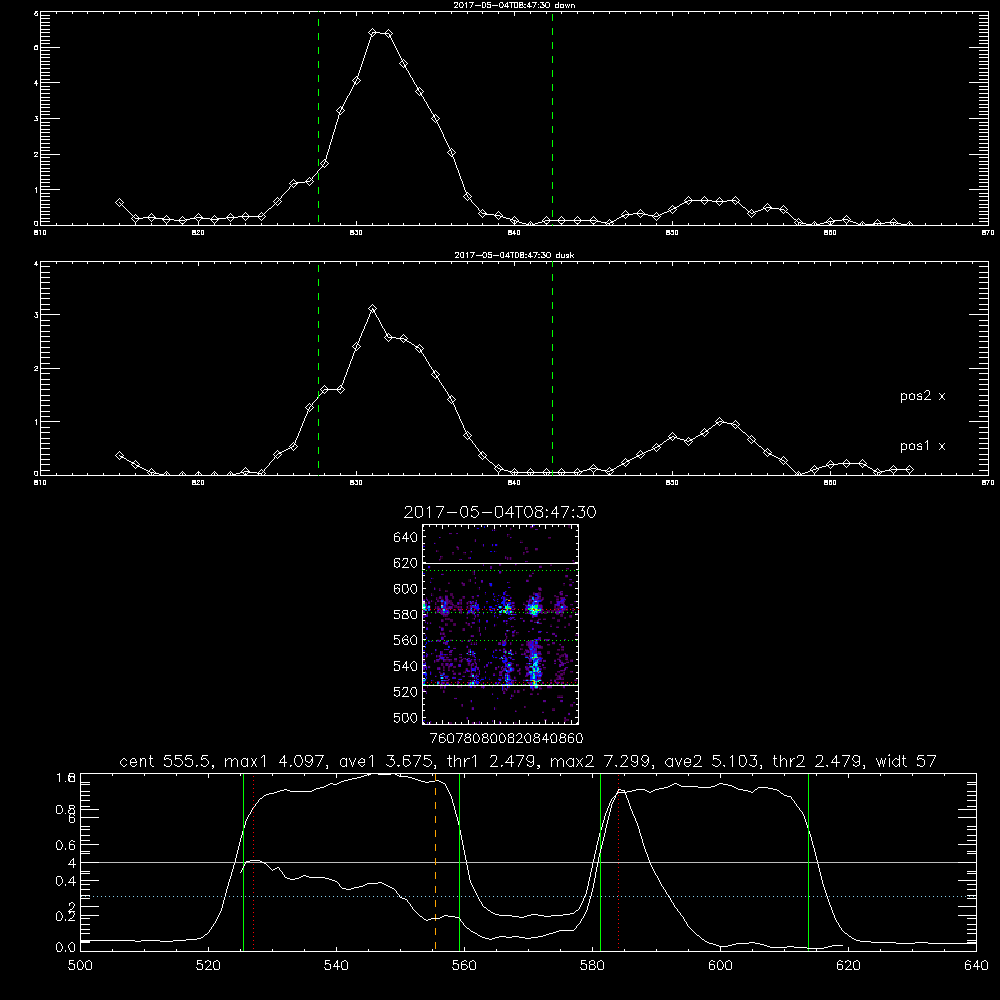1000x1000 pixels.
Task: Click the heatmap y-axis label 520
Action: [406, 692]
